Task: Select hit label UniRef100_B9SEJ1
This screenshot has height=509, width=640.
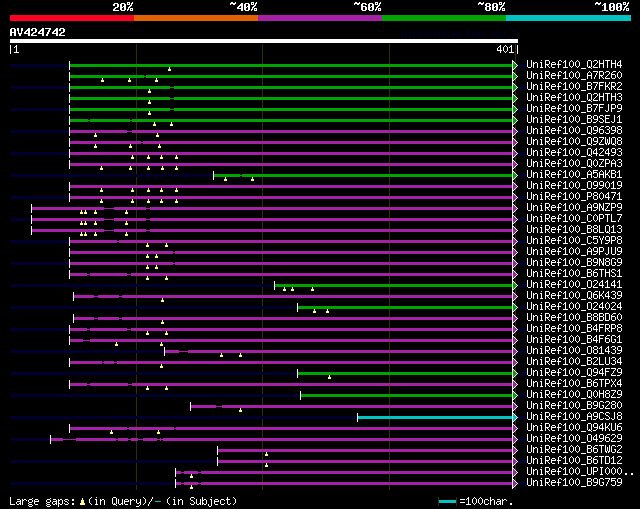Action: point(574,120)
